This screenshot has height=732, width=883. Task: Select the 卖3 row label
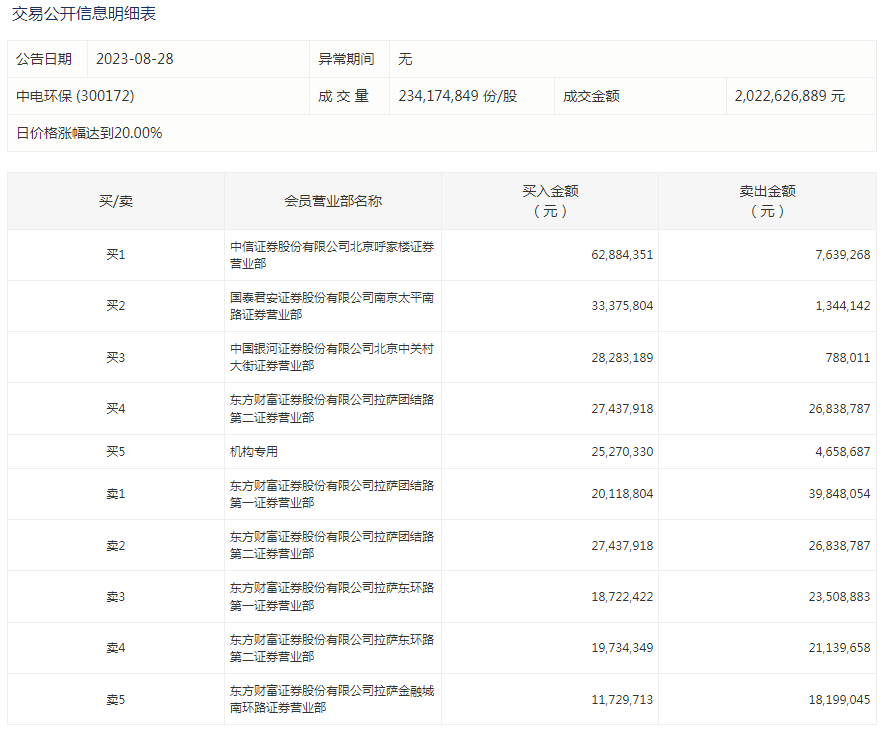(x=115, y=596)
